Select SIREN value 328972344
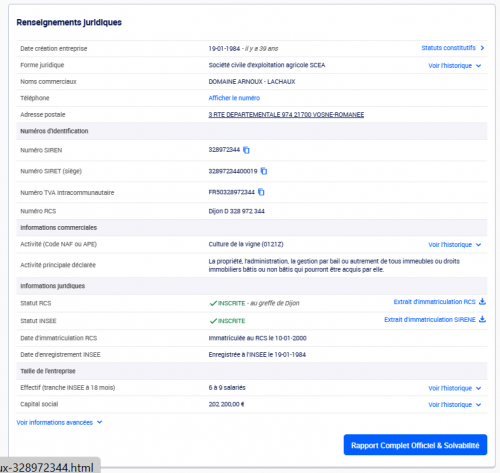Image resolution: width=500 pixels, height=473 pixels. coord(224,150)
